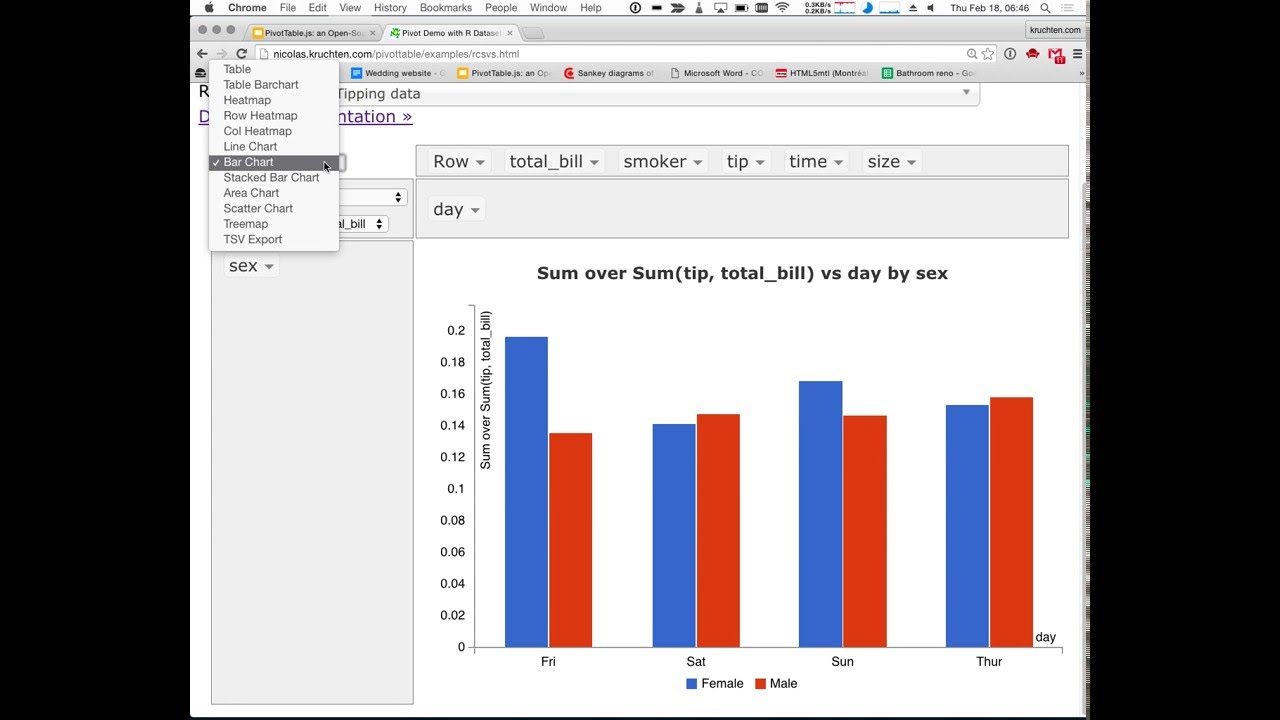The height and width of the screenshot is (720, 1280).
Task: Open Spotlight search icon
Action: (1045, 8)
